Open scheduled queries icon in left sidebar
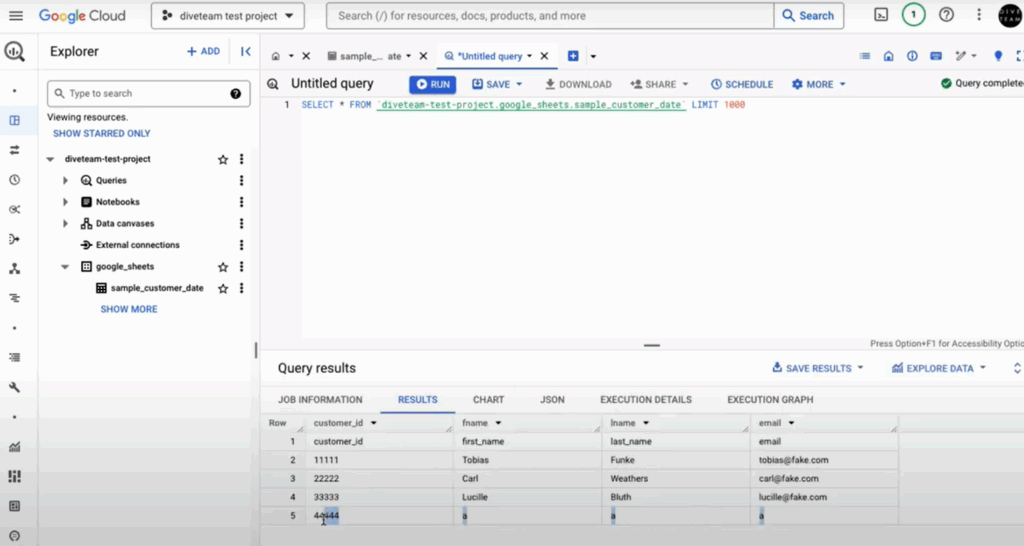1024x546 pixels. point(14,180)
